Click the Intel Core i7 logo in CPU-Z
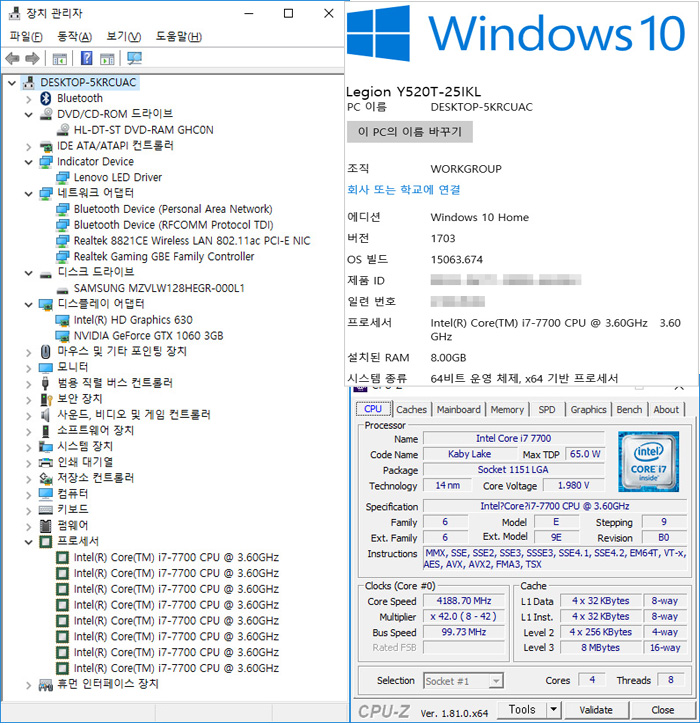 click(648, 461)
